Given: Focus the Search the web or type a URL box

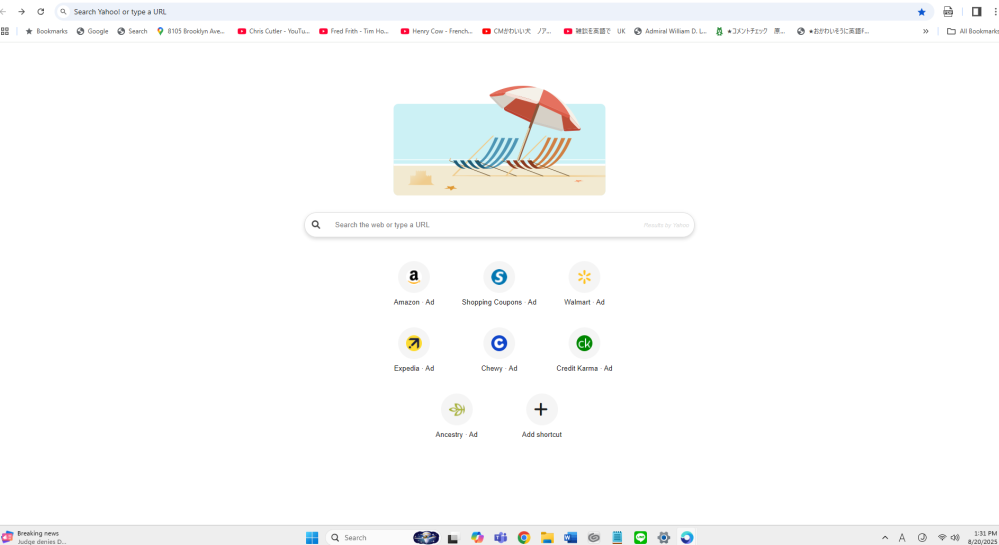Looking at the screenshot, I should (499, 225).
